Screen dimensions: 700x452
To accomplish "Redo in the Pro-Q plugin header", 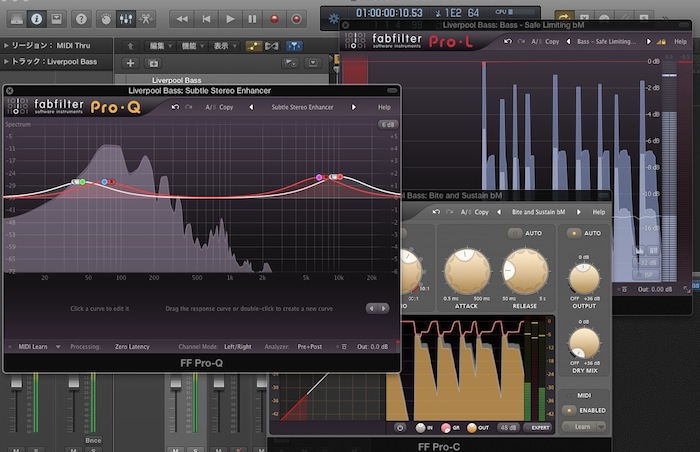I will pyautogui.click(x=189, y=107).
